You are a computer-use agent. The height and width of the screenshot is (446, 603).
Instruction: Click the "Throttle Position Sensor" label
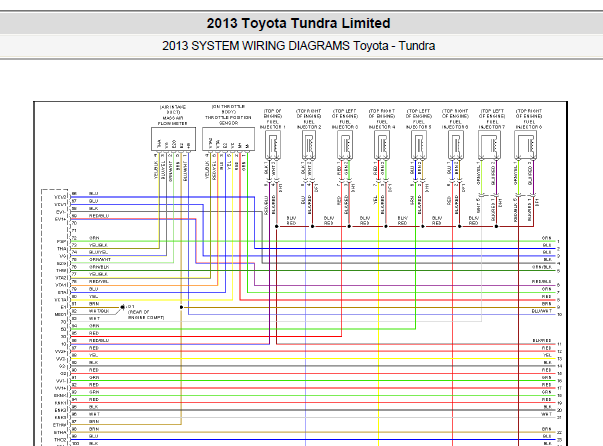click(228, 120)
